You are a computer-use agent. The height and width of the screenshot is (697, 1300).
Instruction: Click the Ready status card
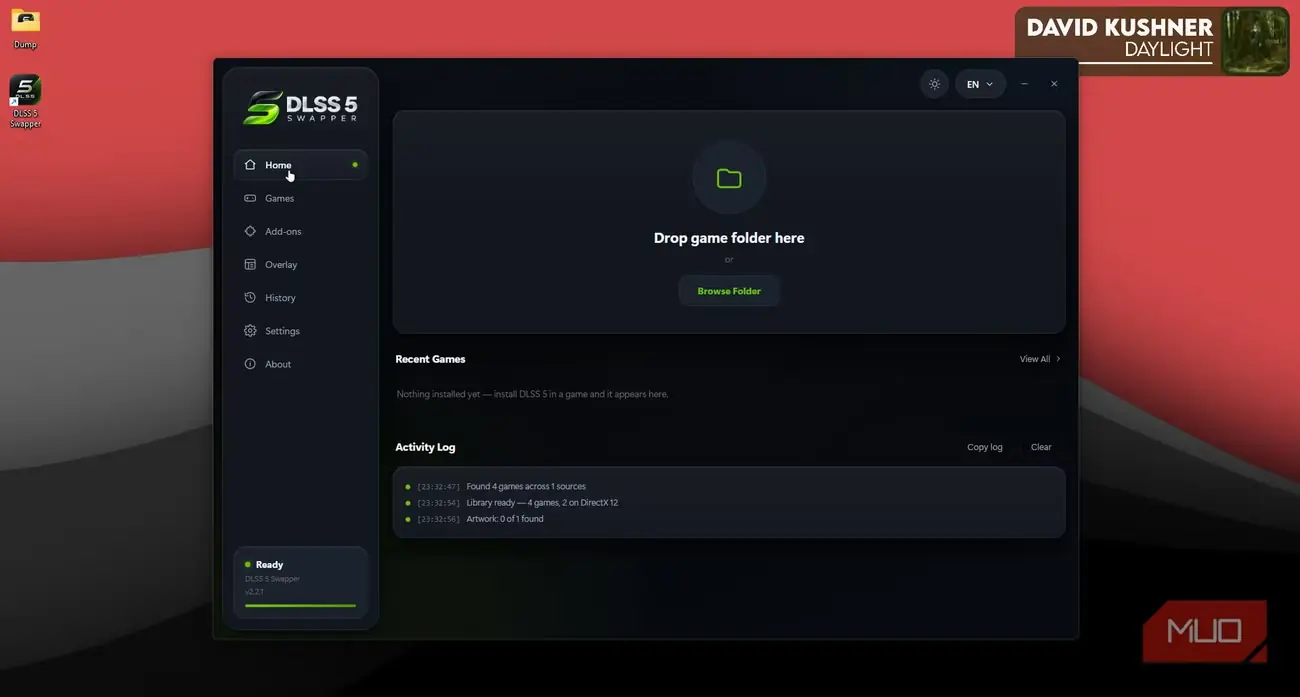(x=300, y=582)
